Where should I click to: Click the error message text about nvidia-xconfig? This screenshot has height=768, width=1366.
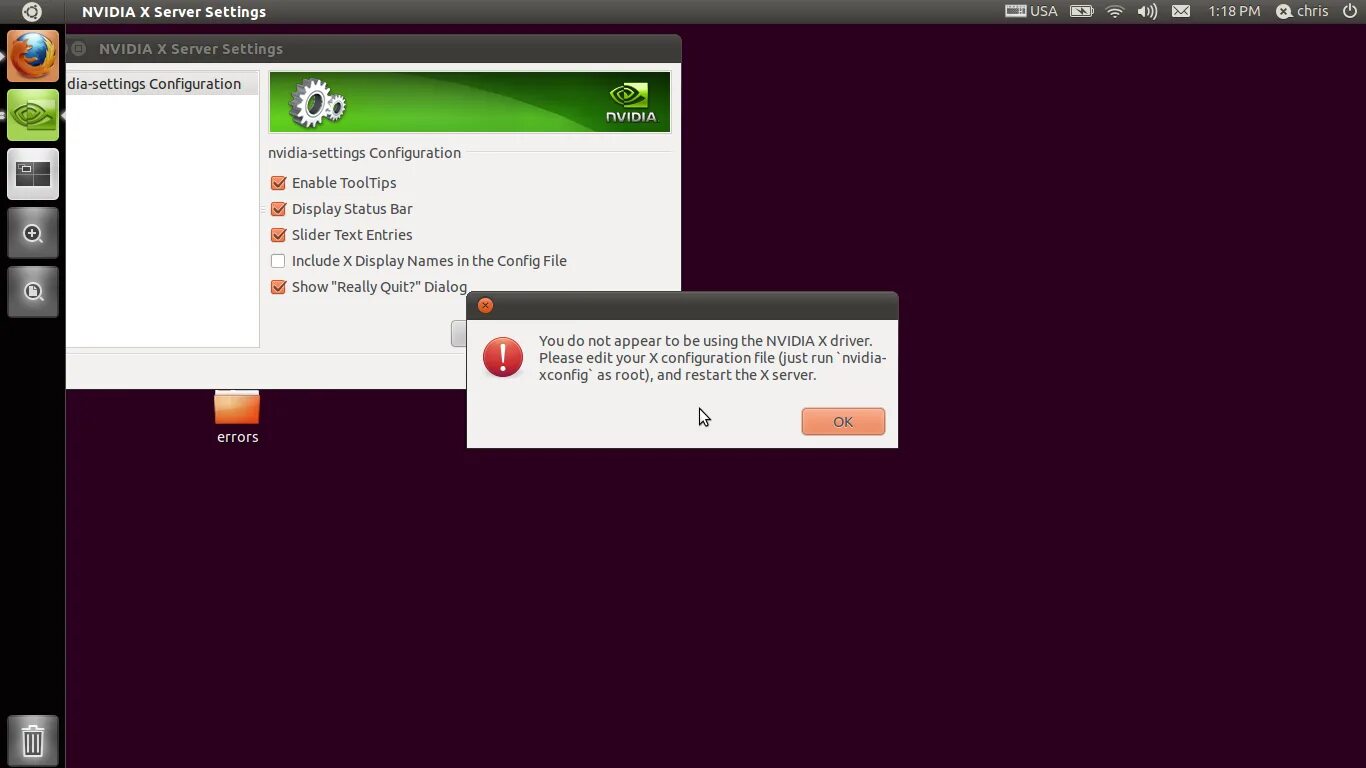[x=712, y=358]
